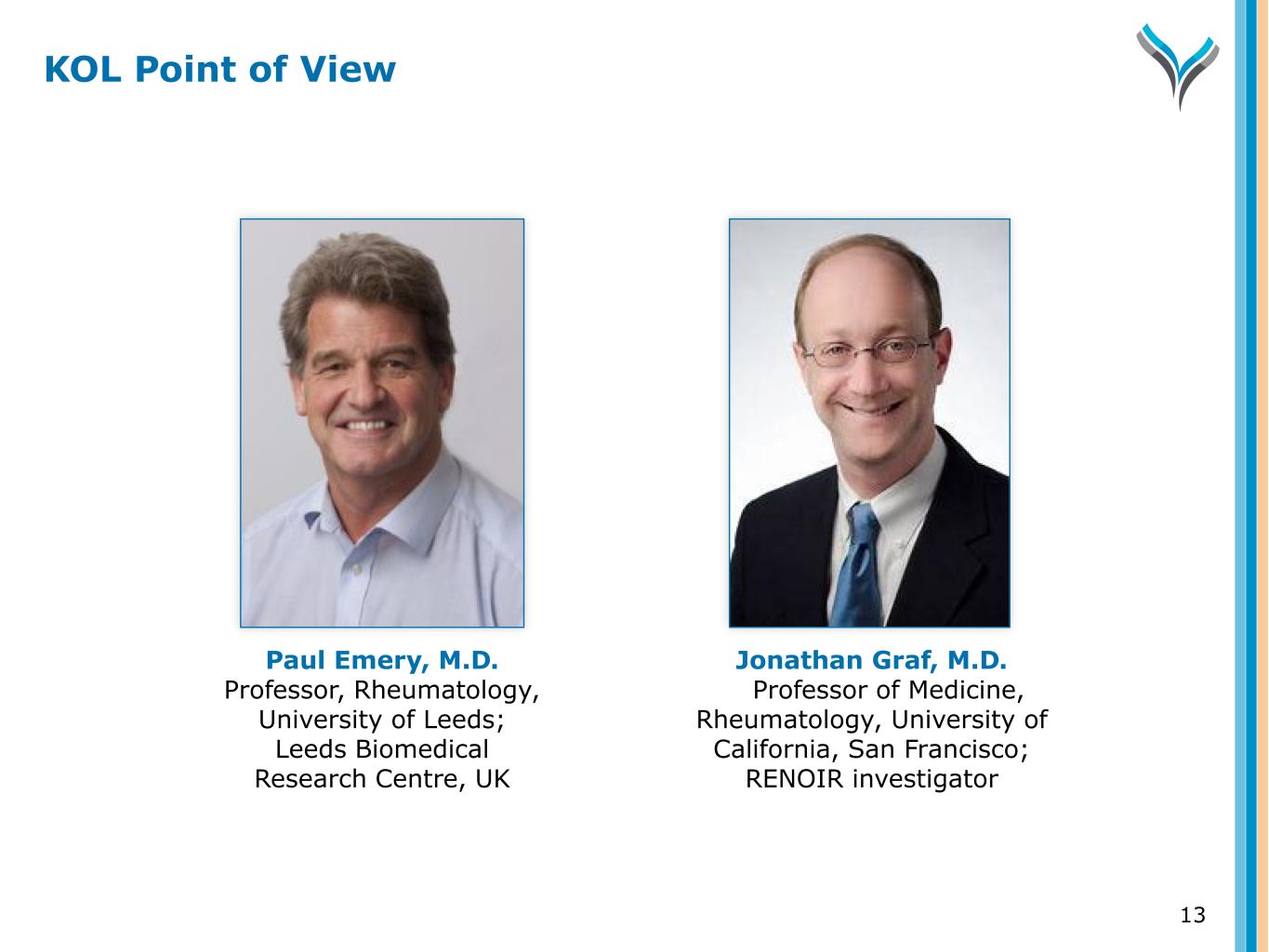Click the word 'UK' in Paul Emery's caption

click(x=492, y=779)
